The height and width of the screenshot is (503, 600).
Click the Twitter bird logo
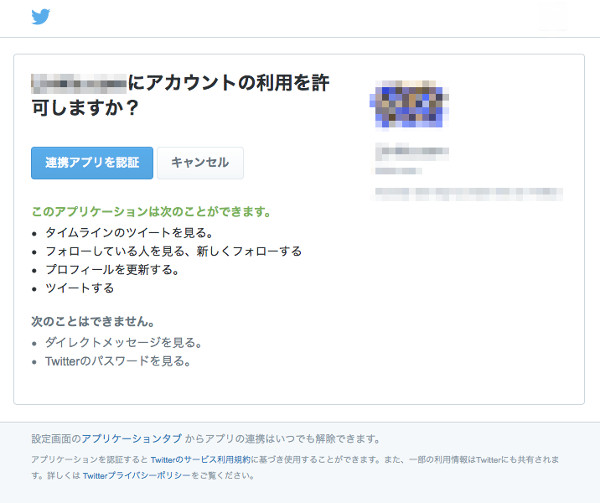tap(41, 17)
